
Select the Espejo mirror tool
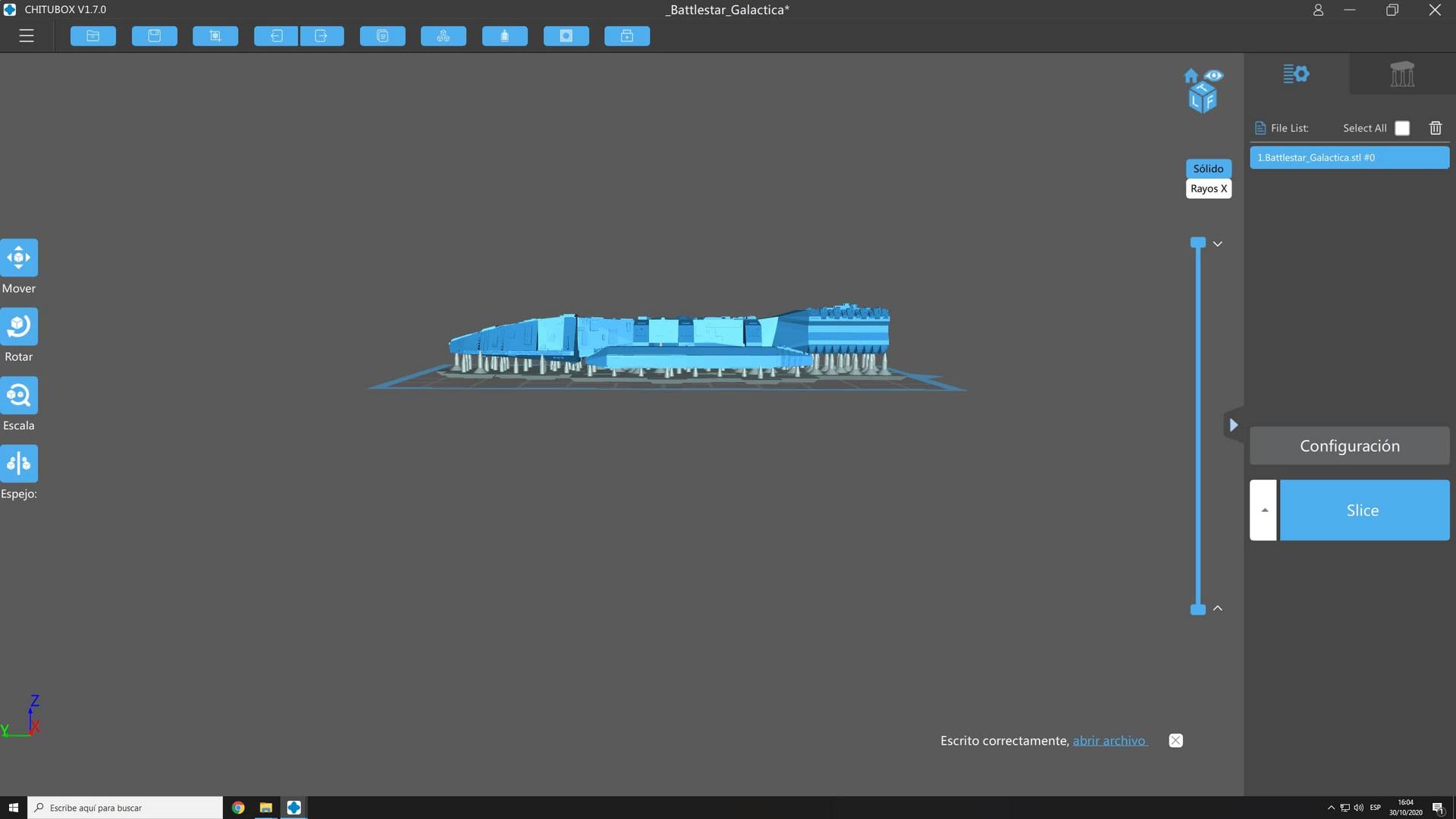point(19,463)
